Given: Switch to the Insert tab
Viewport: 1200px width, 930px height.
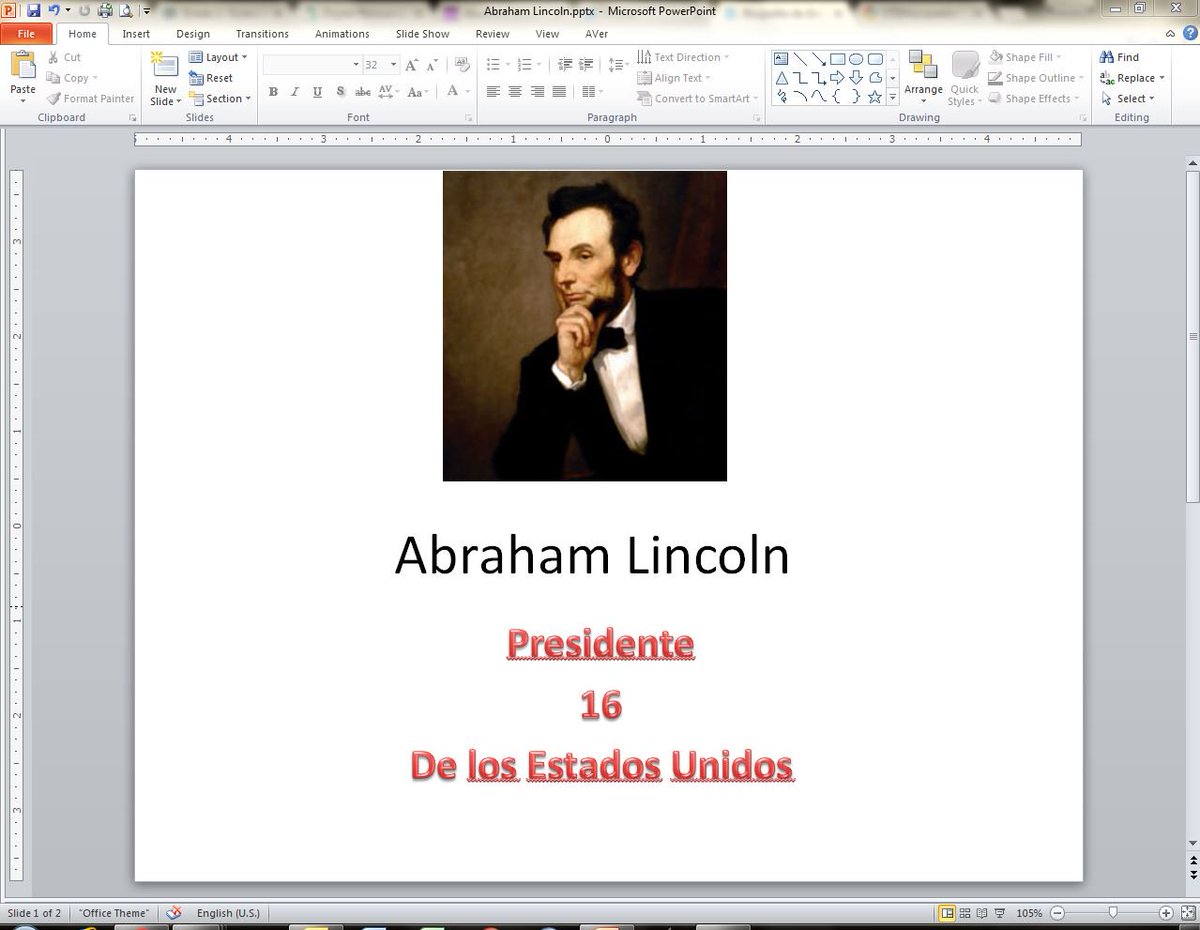Looking at the screenshot, I should click(x=136, y=34).
